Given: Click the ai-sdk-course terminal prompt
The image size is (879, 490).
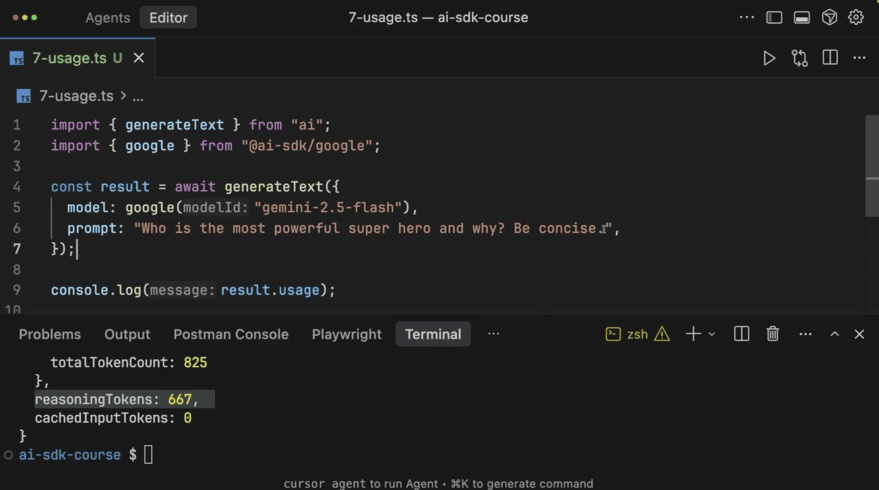Looking at the screenshot, I should [x=70, y=455].
